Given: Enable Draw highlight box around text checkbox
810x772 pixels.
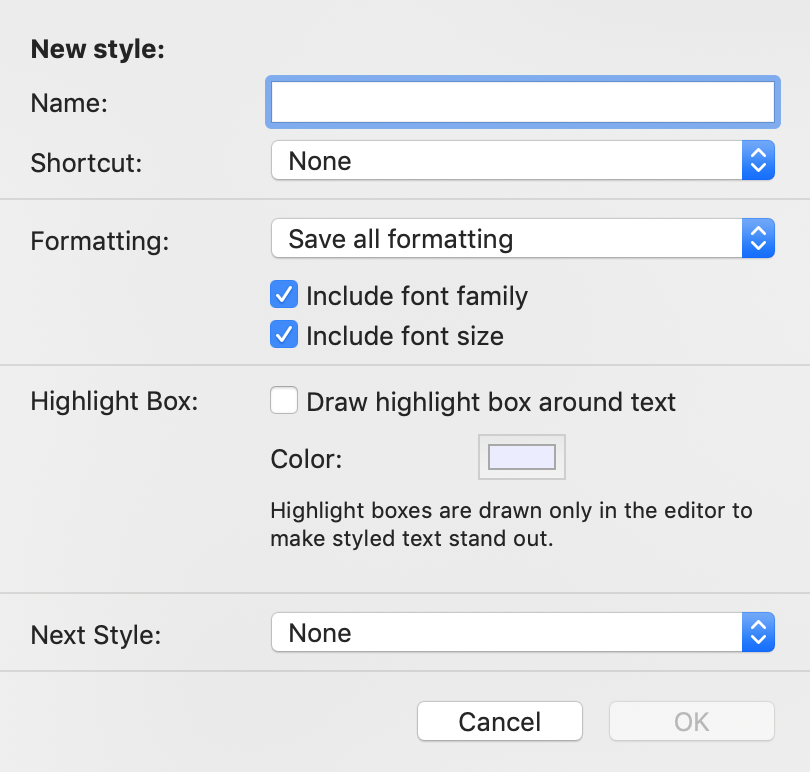Looking at the screenshot, I should point(284,400).
